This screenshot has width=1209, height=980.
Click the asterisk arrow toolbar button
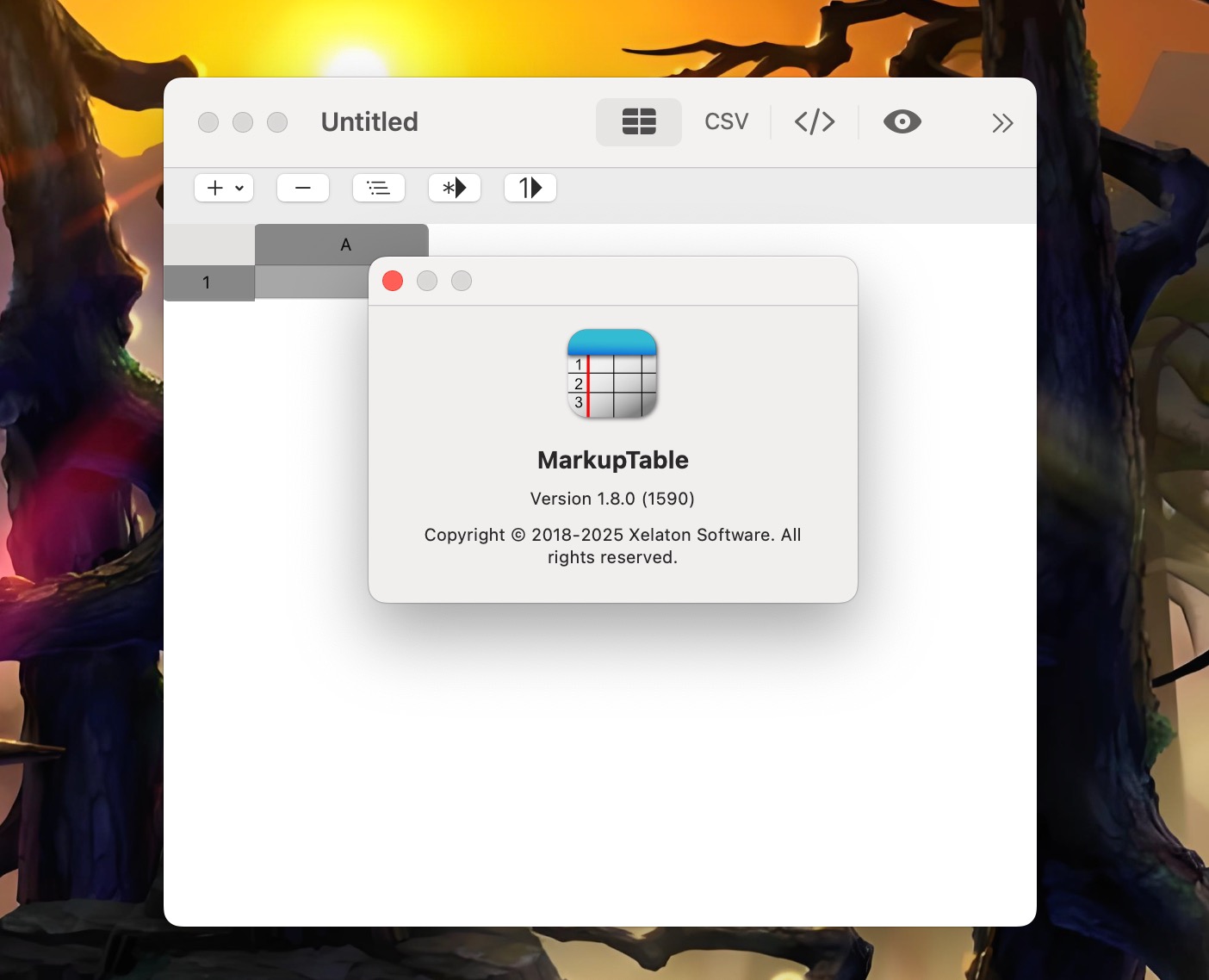point(455,188)
